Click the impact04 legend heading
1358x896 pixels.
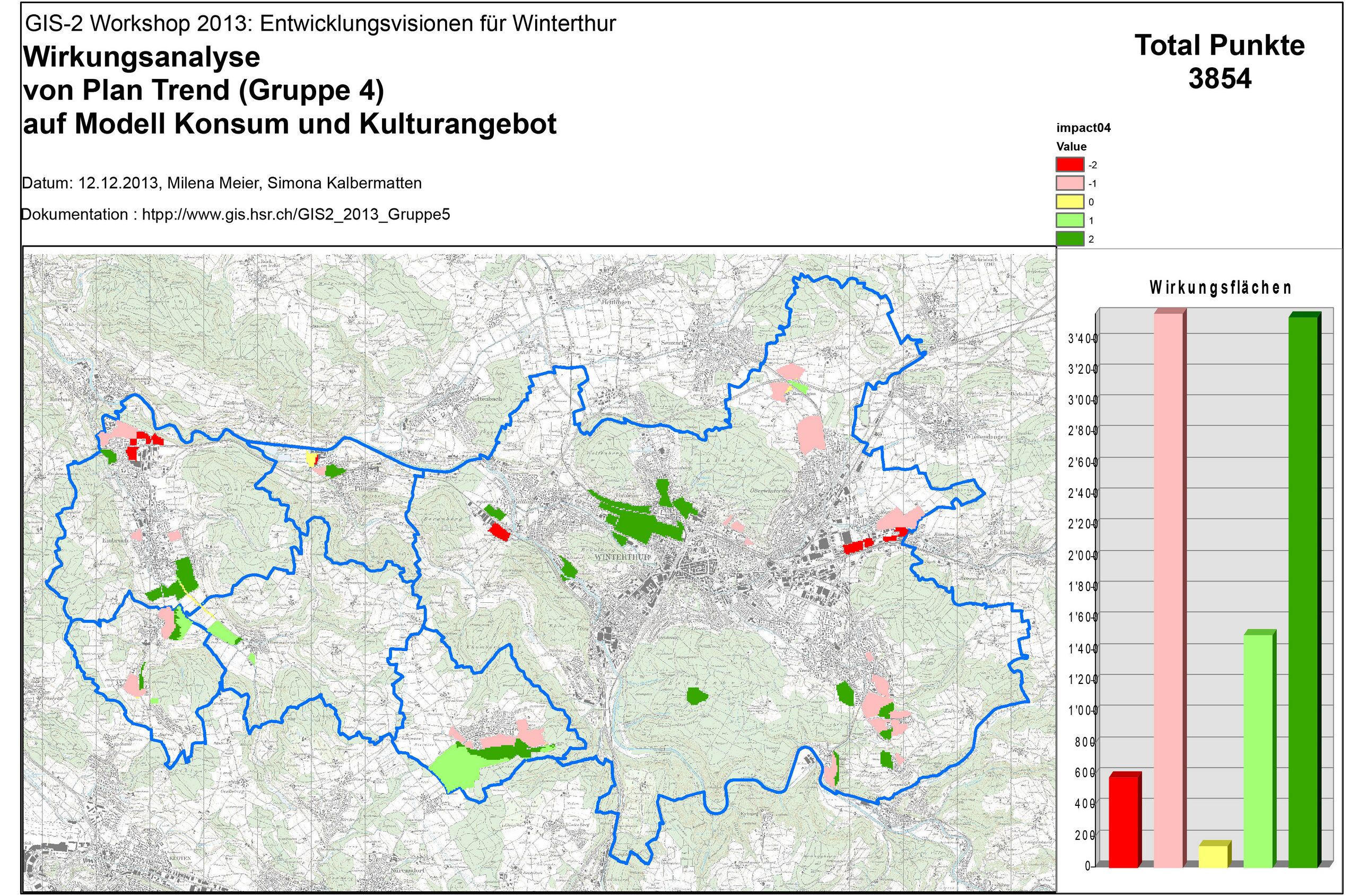tap(1083, 128)
